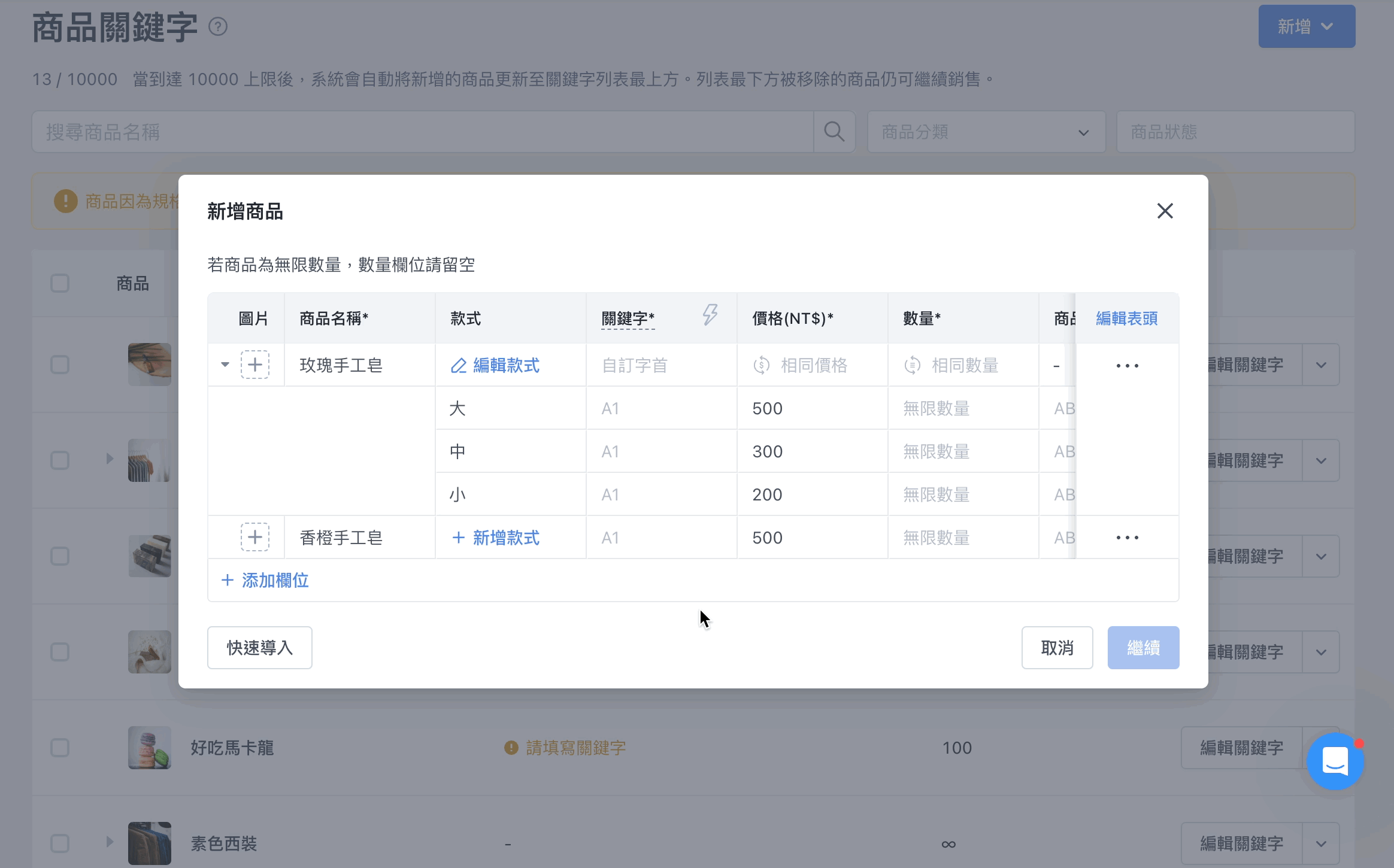
Task: Click the help icon beside 商品關鍵字 title
Action: tap(218, 27)
